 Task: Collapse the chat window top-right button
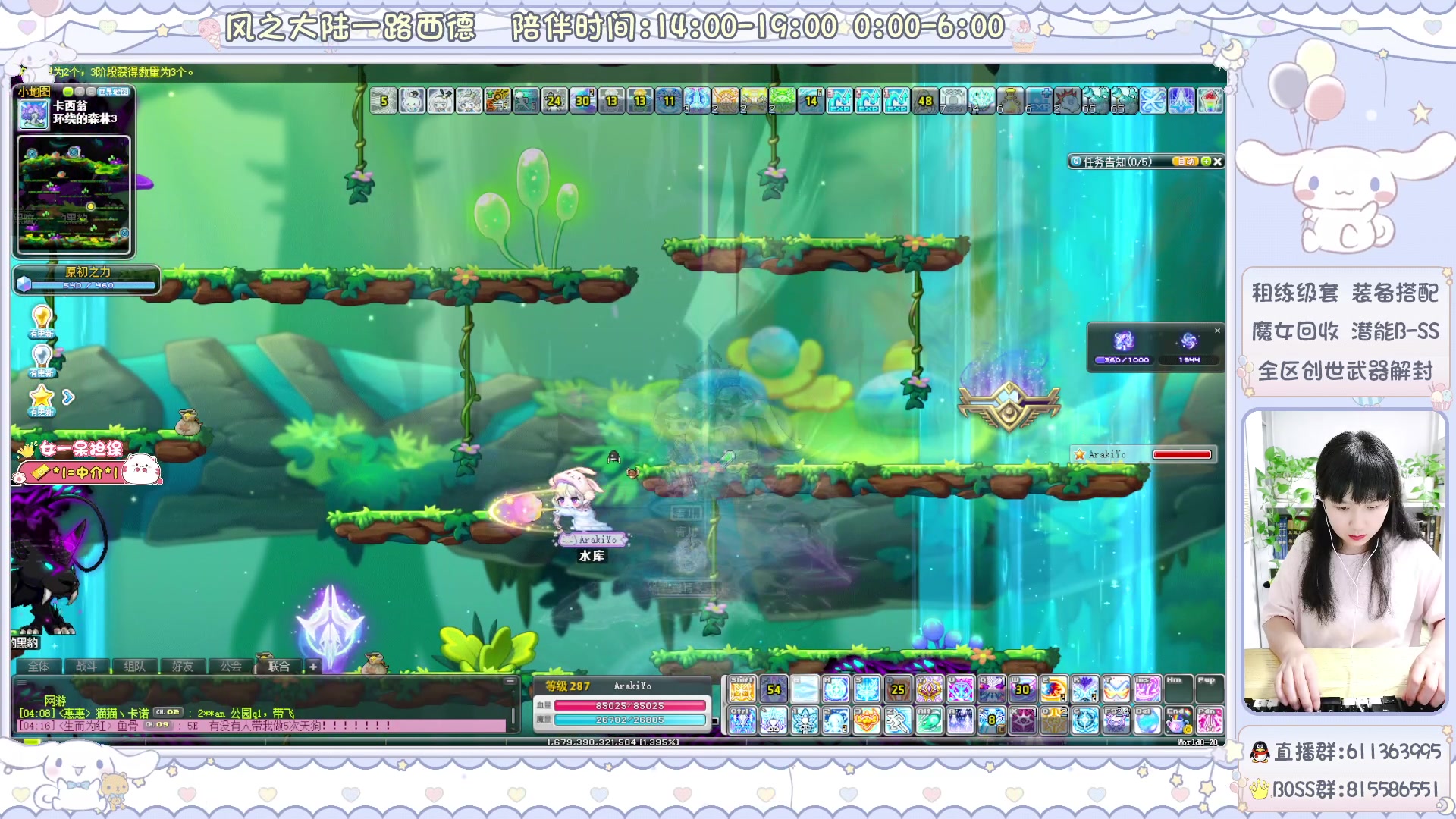[510, 681]
